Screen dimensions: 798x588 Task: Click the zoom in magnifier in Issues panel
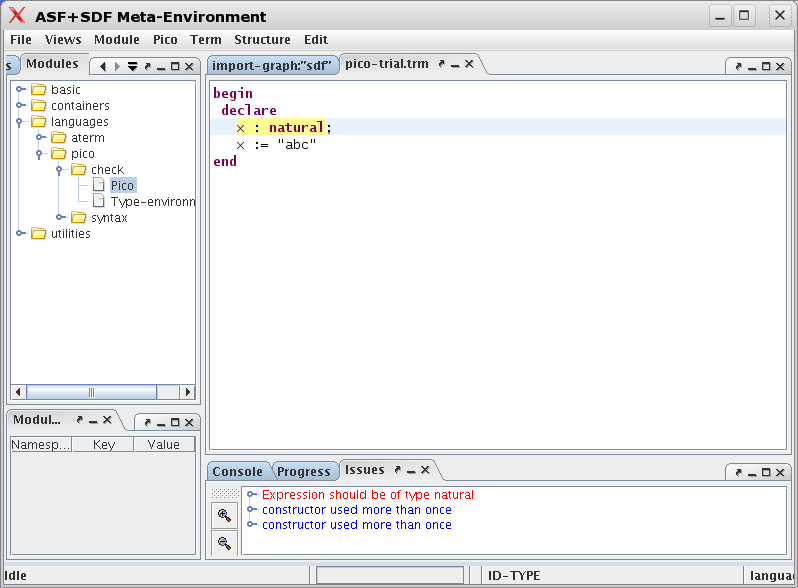tap(224, 516)
